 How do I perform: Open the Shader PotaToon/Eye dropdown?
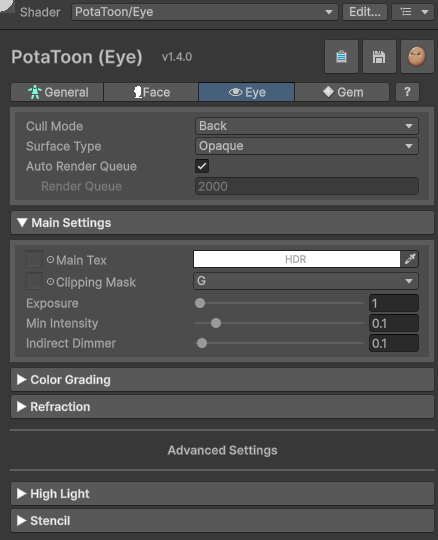[205, 12]
